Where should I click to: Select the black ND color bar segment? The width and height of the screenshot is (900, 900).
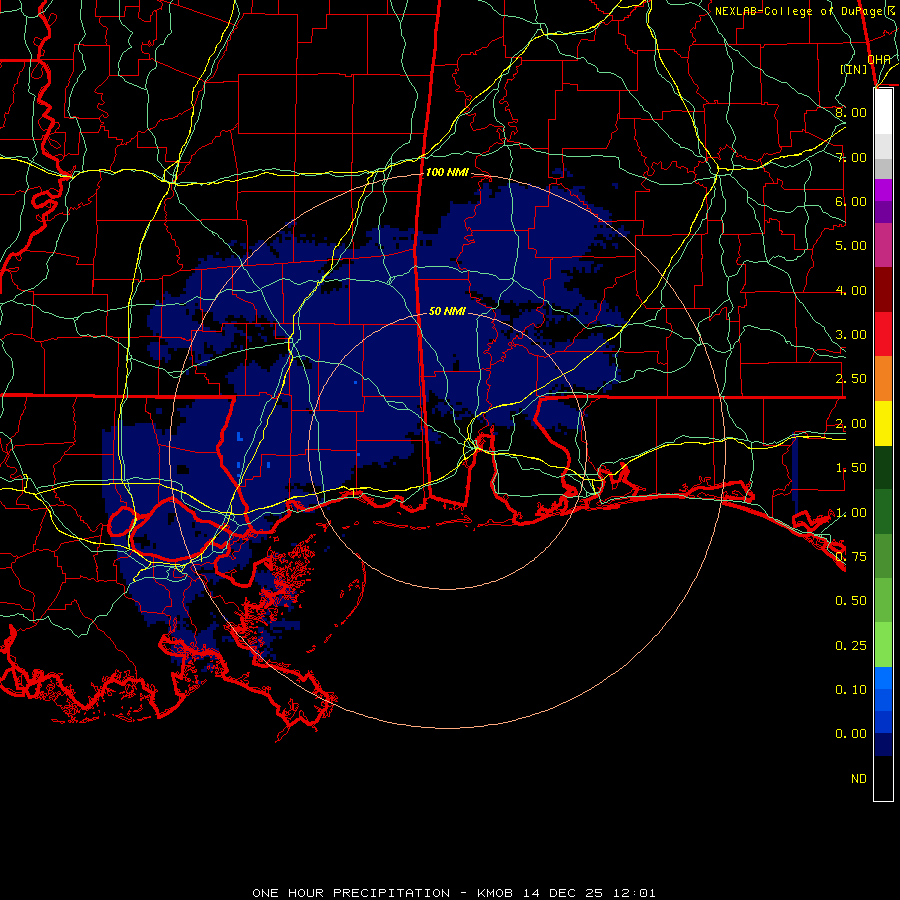[x=883, y=778]
